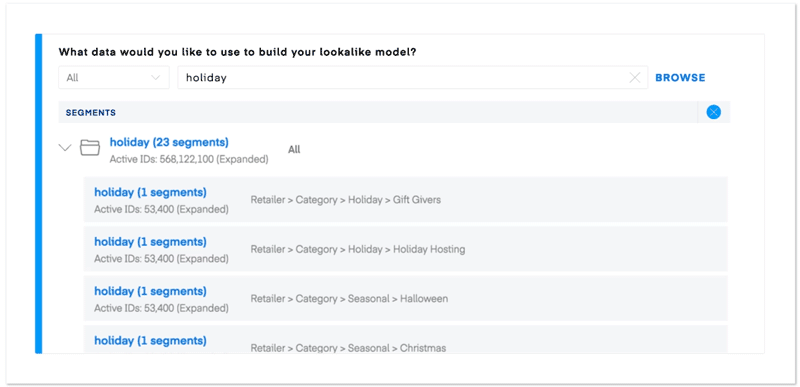This screenshot has height=387, width=800.
Task: Click the folder icon beside holiday (23 segments)
Action: tap(90, 148)
